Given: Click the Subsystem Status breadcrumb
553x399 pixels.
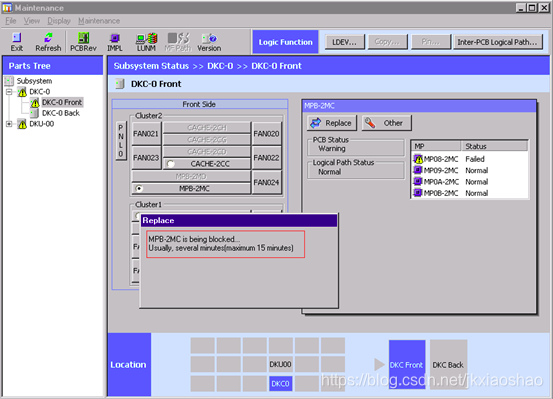Looking at the screenshot, I should [x=151, y=66].
